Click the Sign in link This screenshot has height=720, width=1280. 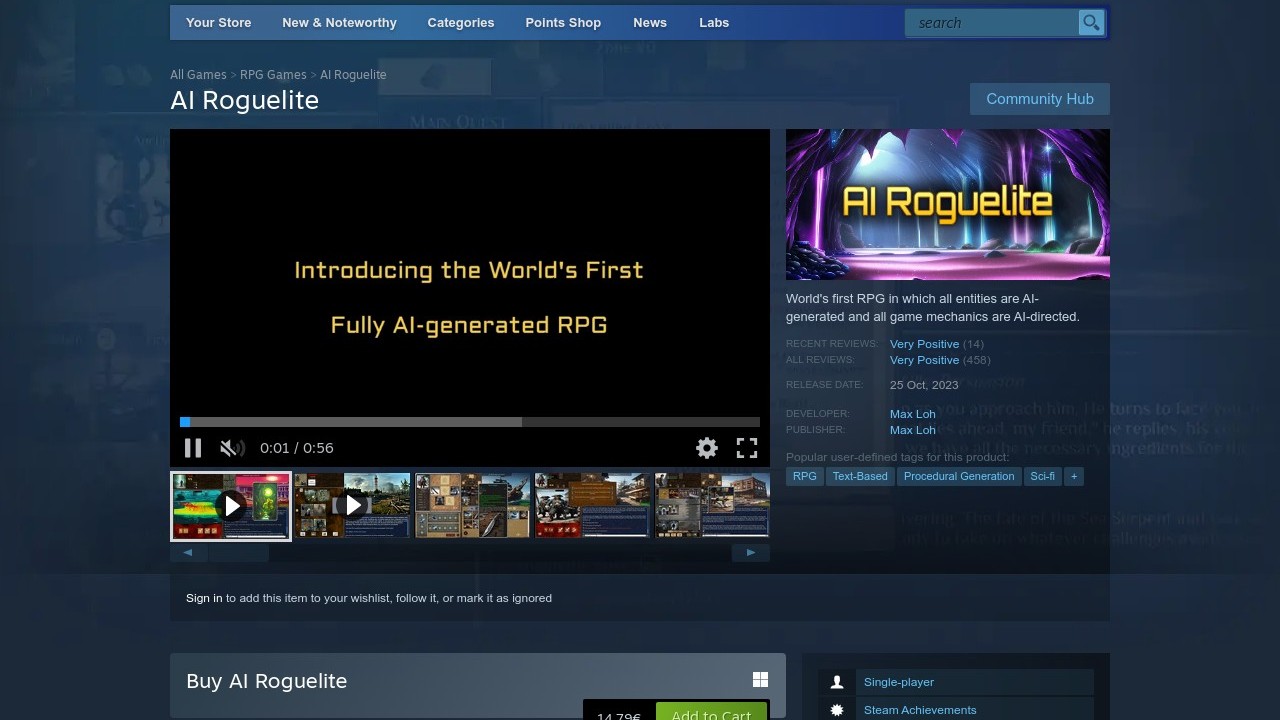point(204,598)
